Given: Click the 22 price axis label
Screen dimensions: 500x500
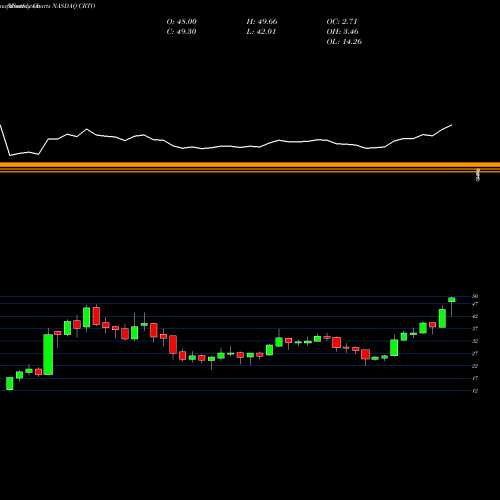Looking at the screenshot, I should click(x=475, y=366).
